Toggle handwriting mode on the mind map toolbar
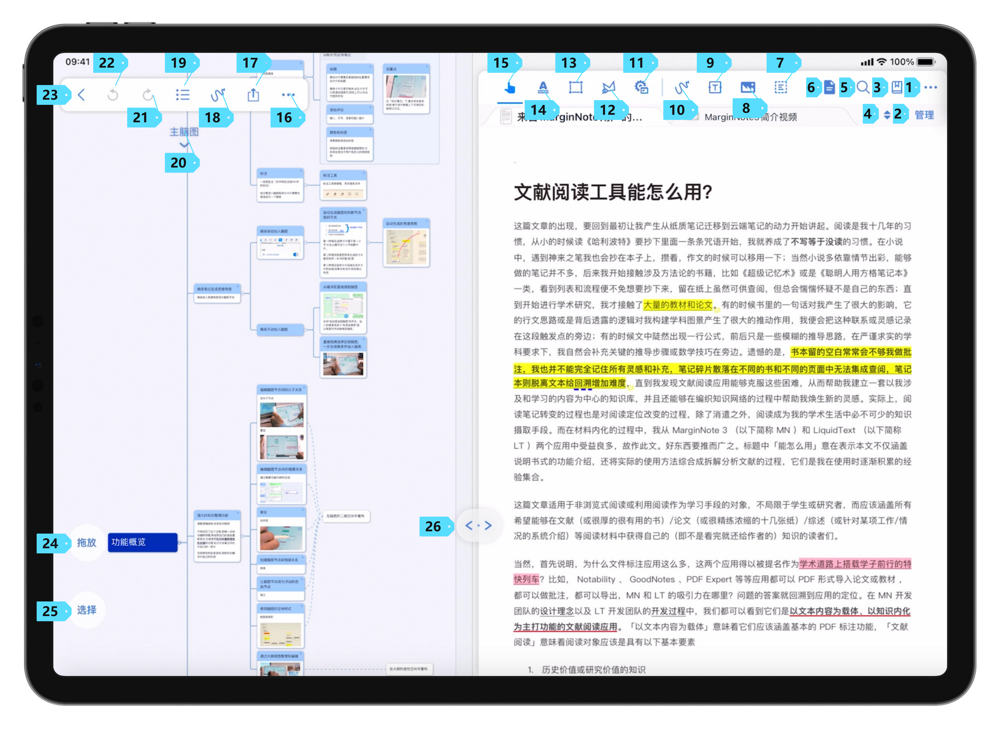The height and width of the screenshot is (729, 1000). tap(218, 94)
